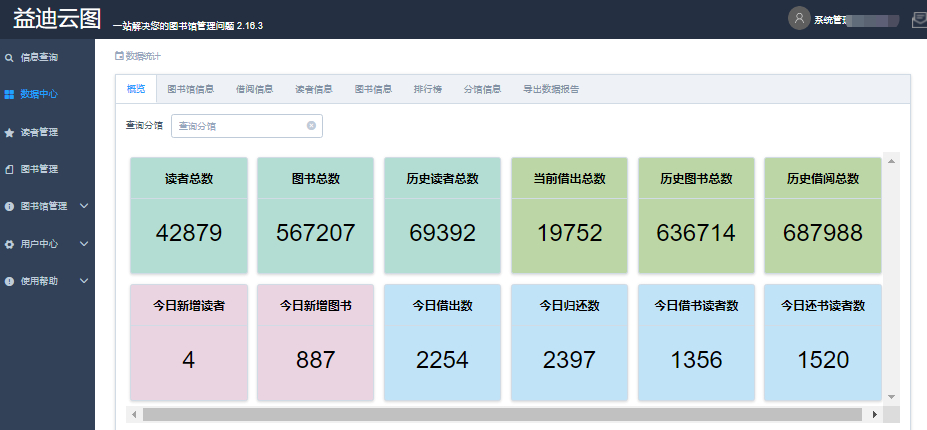Image resolution: width=927 pixels, height=430 pixels.
Task: Clear the 查询分馆 field with the x icon
Action: pos(311,126)
